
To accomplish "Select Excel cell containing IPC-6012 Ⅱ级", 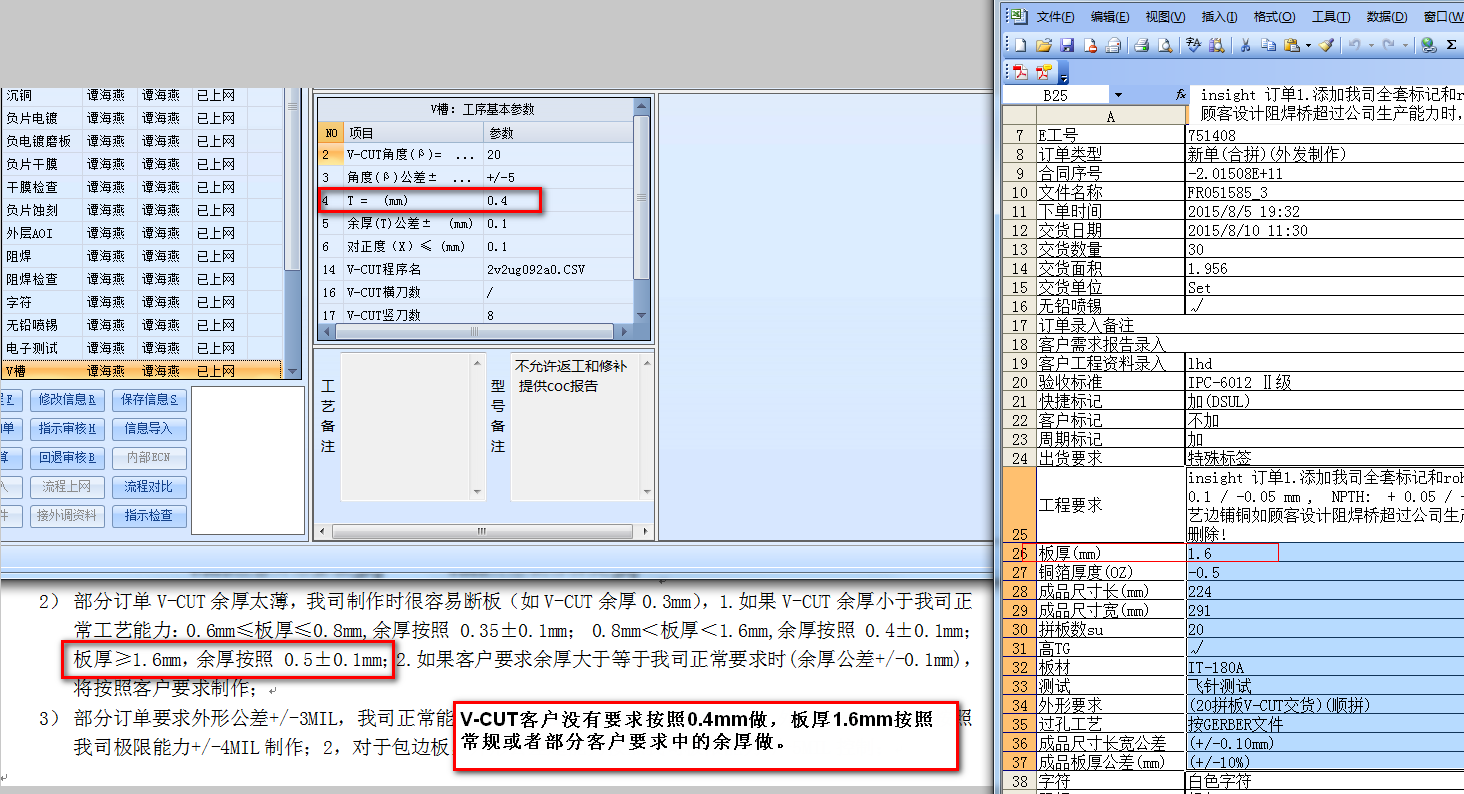I will 1324,382.
